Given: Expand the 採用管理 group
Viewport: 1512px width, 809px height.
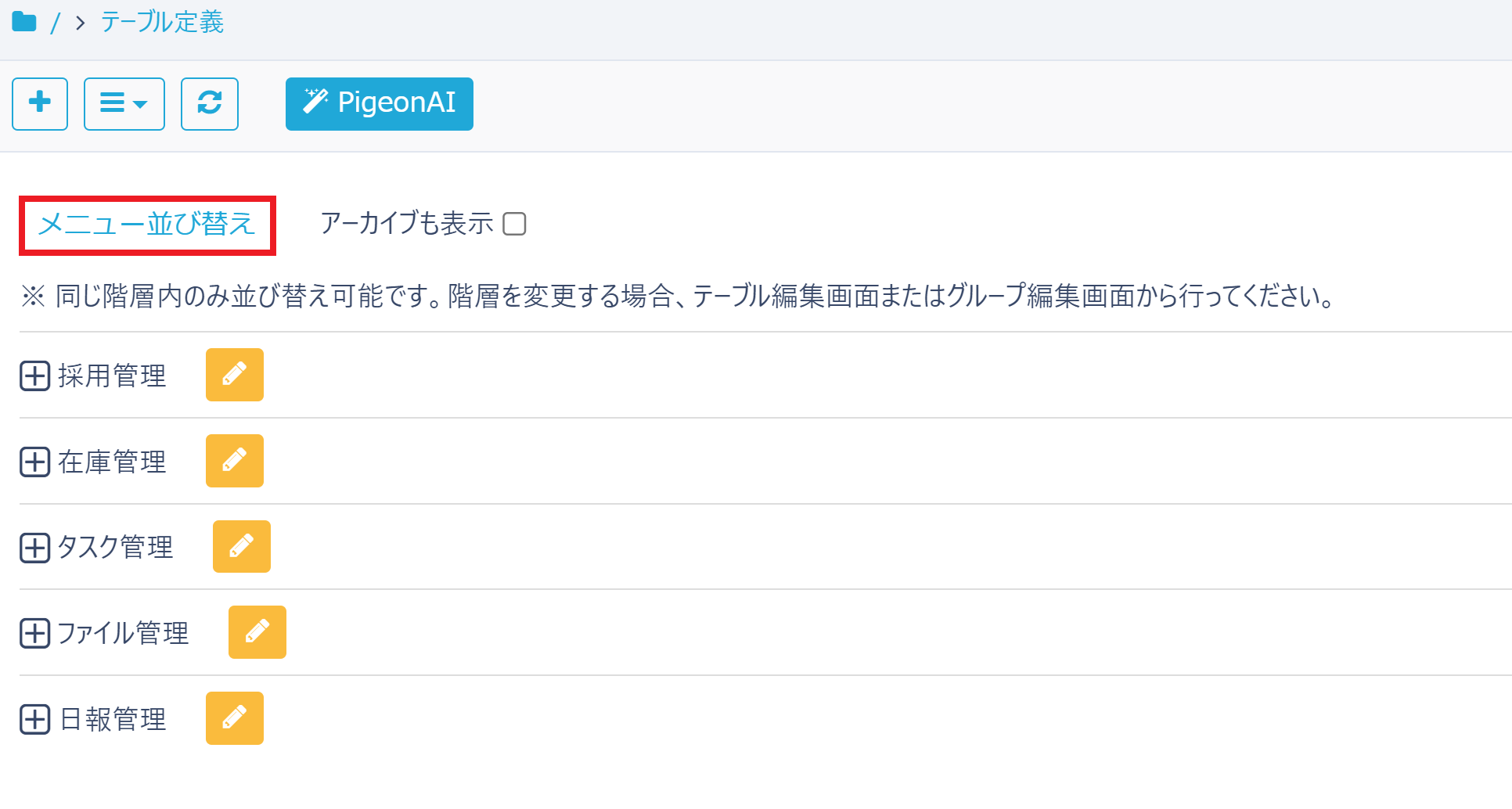Looking at the screenshot, I should [x=34, y=376].
